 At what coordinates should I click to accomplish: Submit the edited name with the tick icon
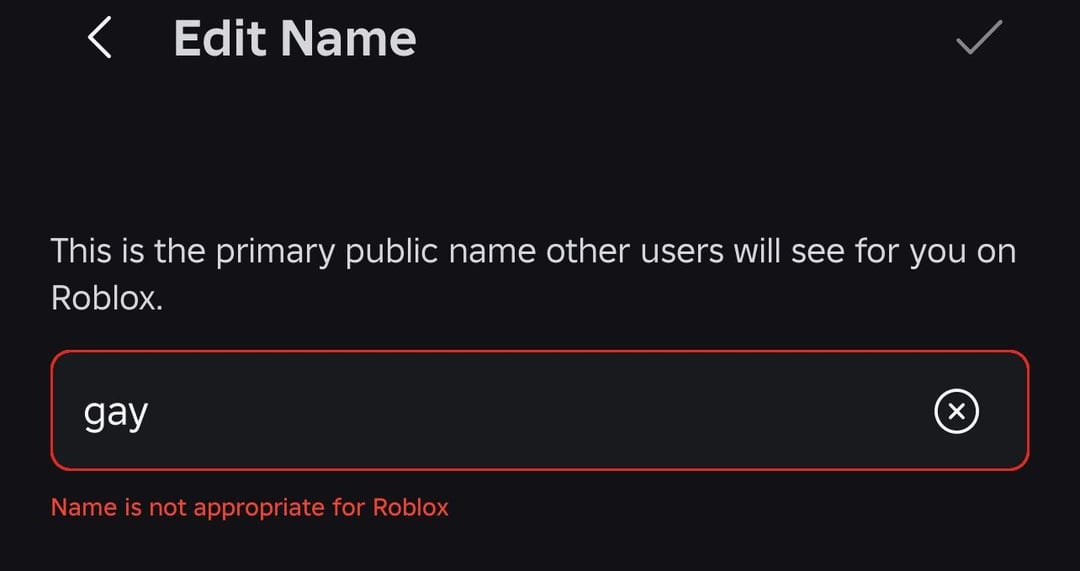click(978, 38)
